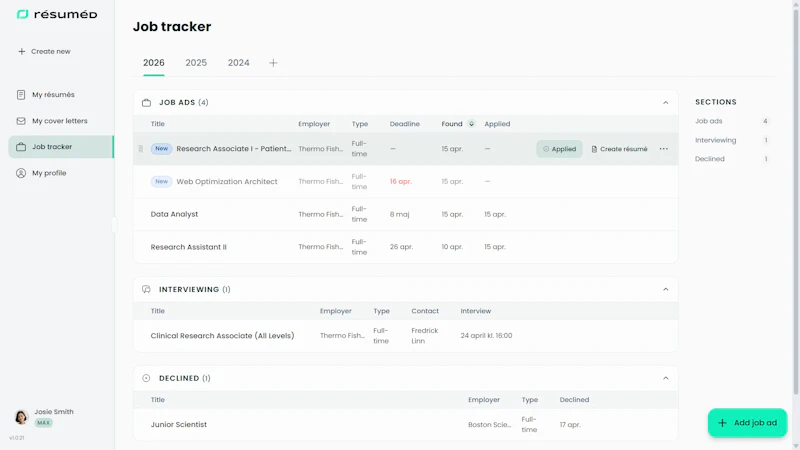The image size is (800, 450).
Task: Click the red 16 apr. deadline
Action: point(401,182)
